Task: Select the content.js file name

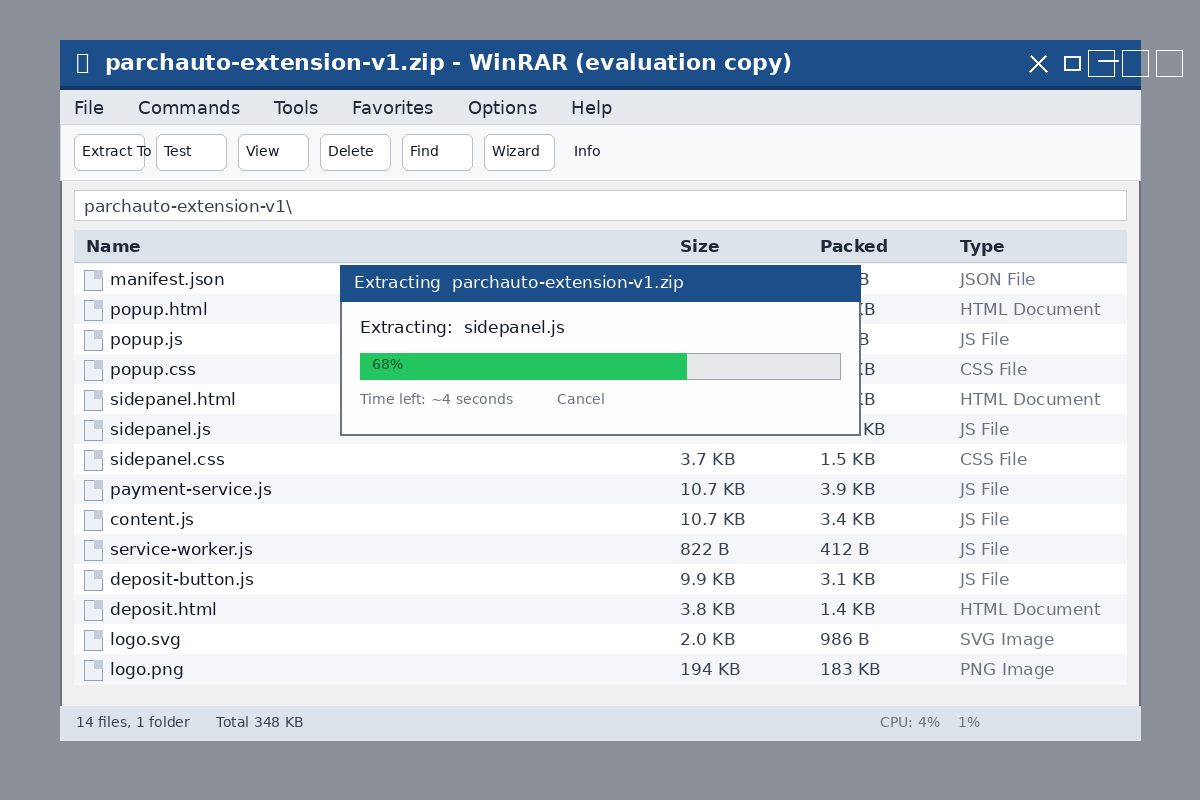Action: click(x=152, y=520)
